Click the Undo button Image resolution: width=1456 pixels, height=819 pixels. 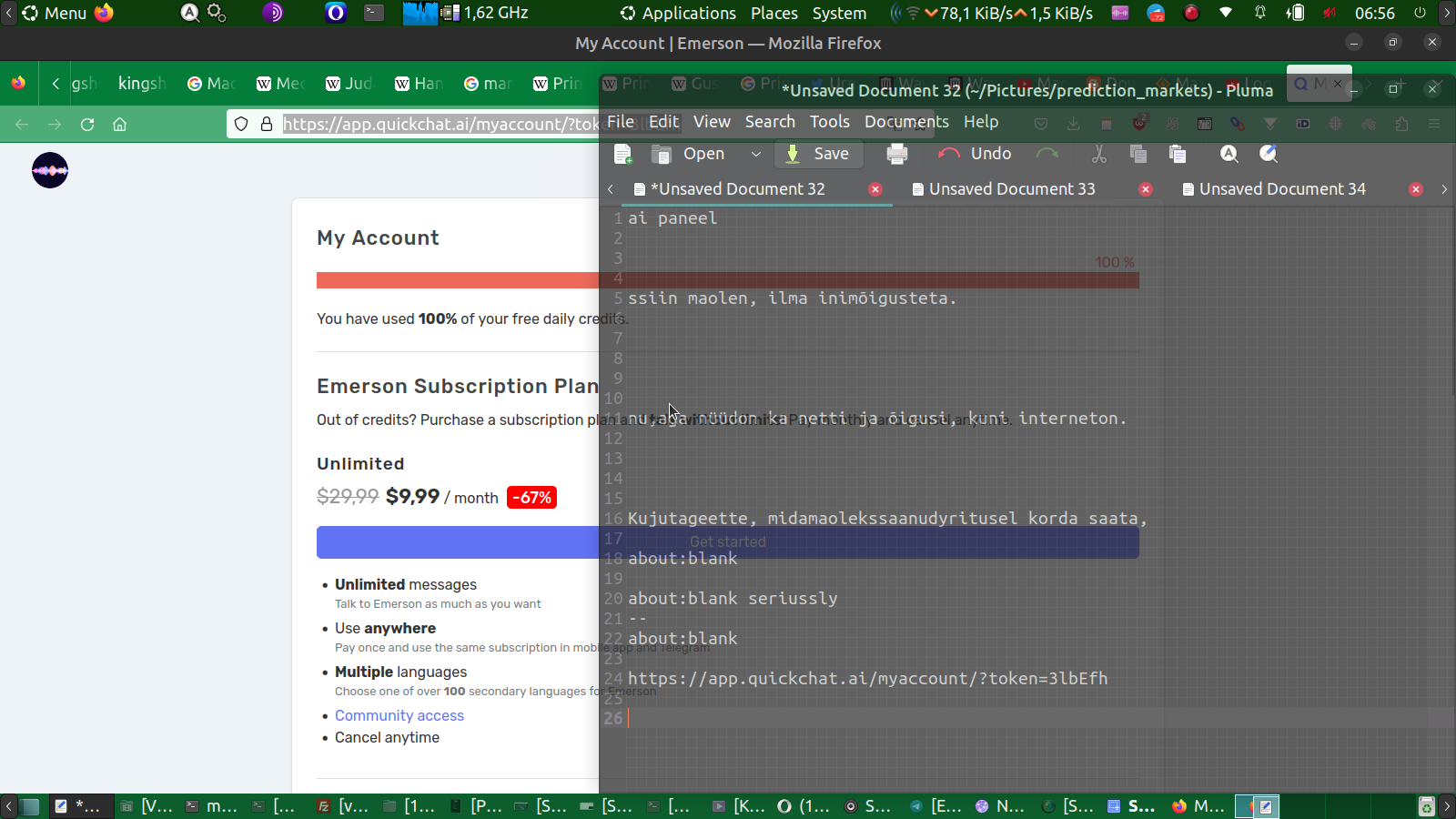[x=976, y=155]
